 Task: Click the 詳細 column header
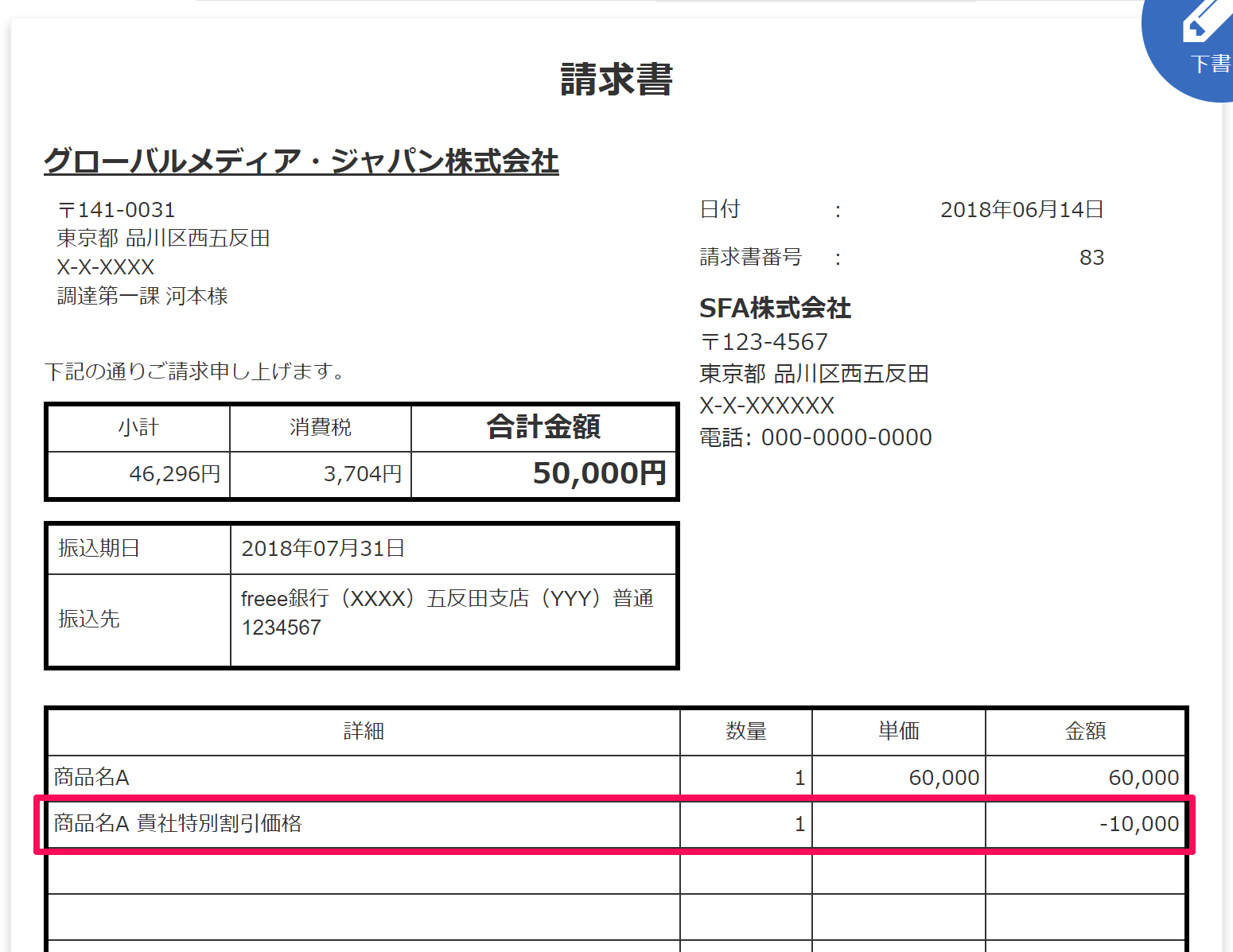(364, 732)
